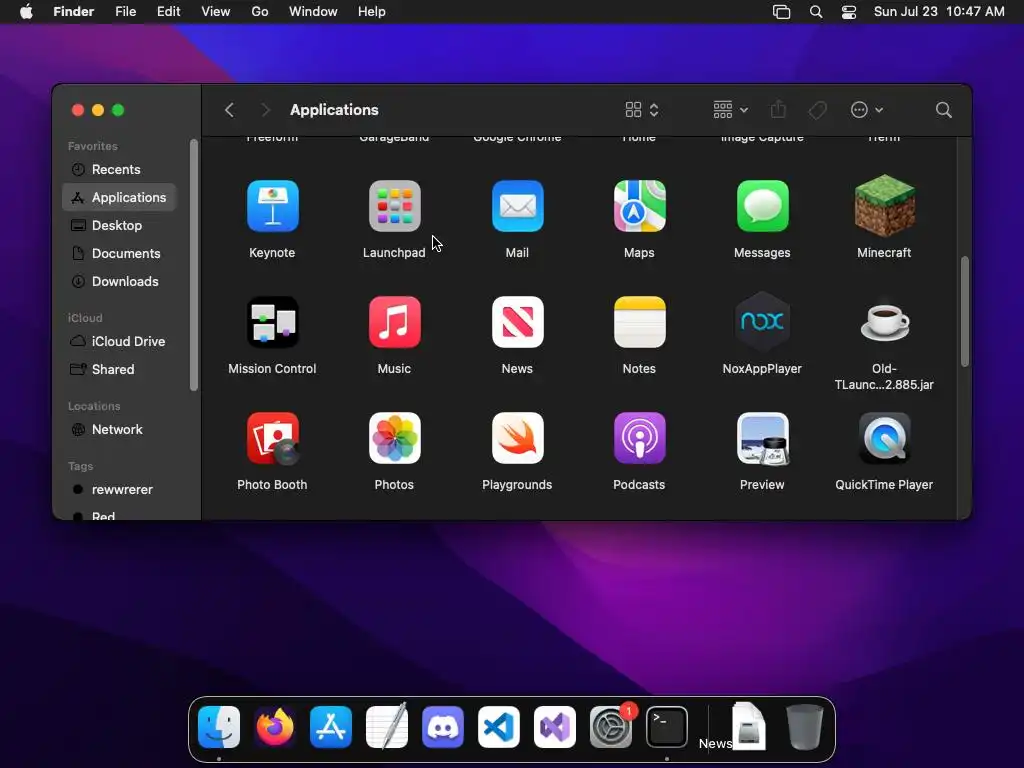Select the Music app icon
The width and height of the screenshot is (1024, 768).
click(394, 322)
